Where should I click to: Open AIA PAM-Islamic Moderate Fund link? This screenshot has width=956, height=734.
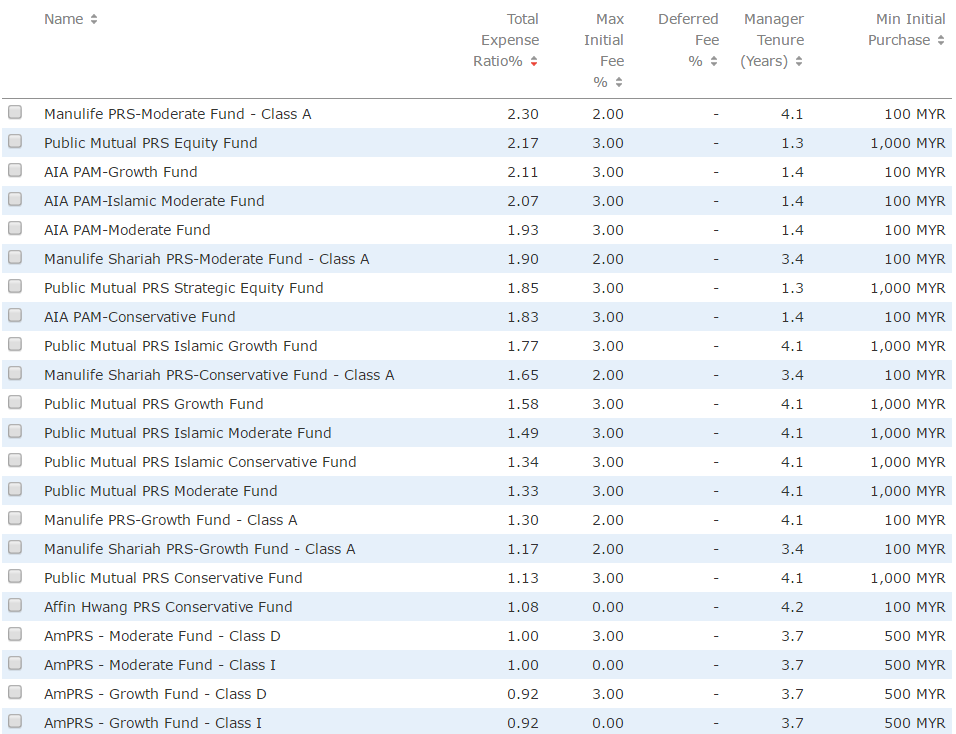tap(154, 201)
